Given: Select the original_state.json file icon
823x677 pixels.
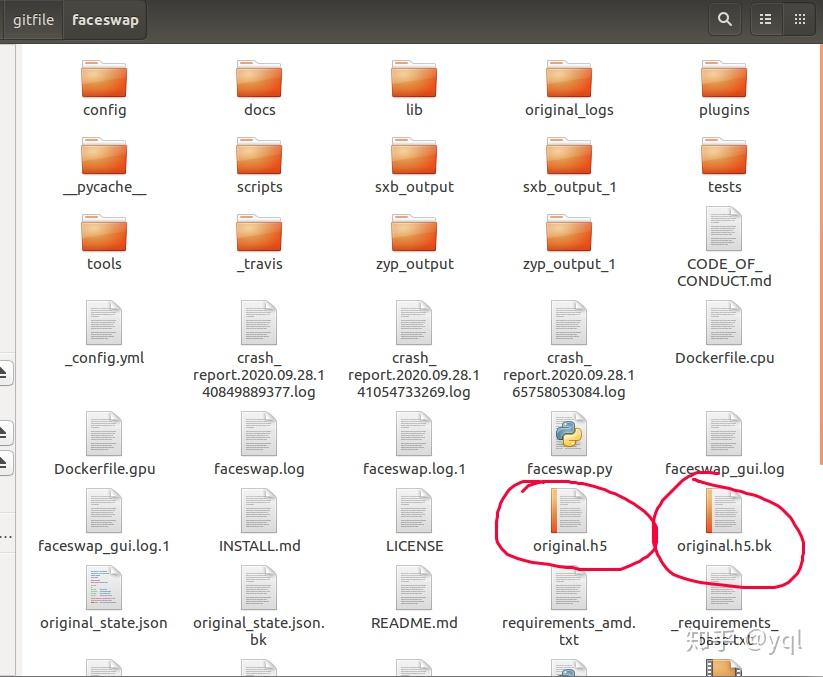Looking at the screenshot, I should pyautogui.click(x=104, y=588).
